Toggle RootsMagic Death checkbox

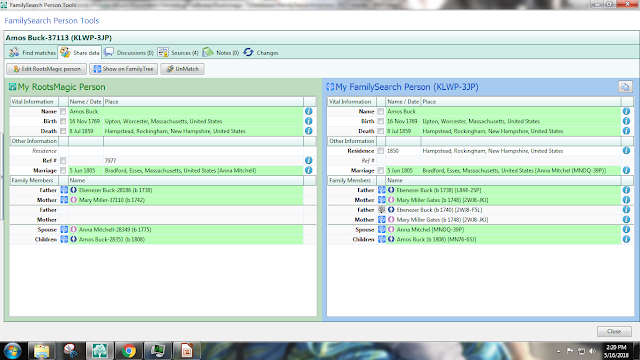[63, 131]
